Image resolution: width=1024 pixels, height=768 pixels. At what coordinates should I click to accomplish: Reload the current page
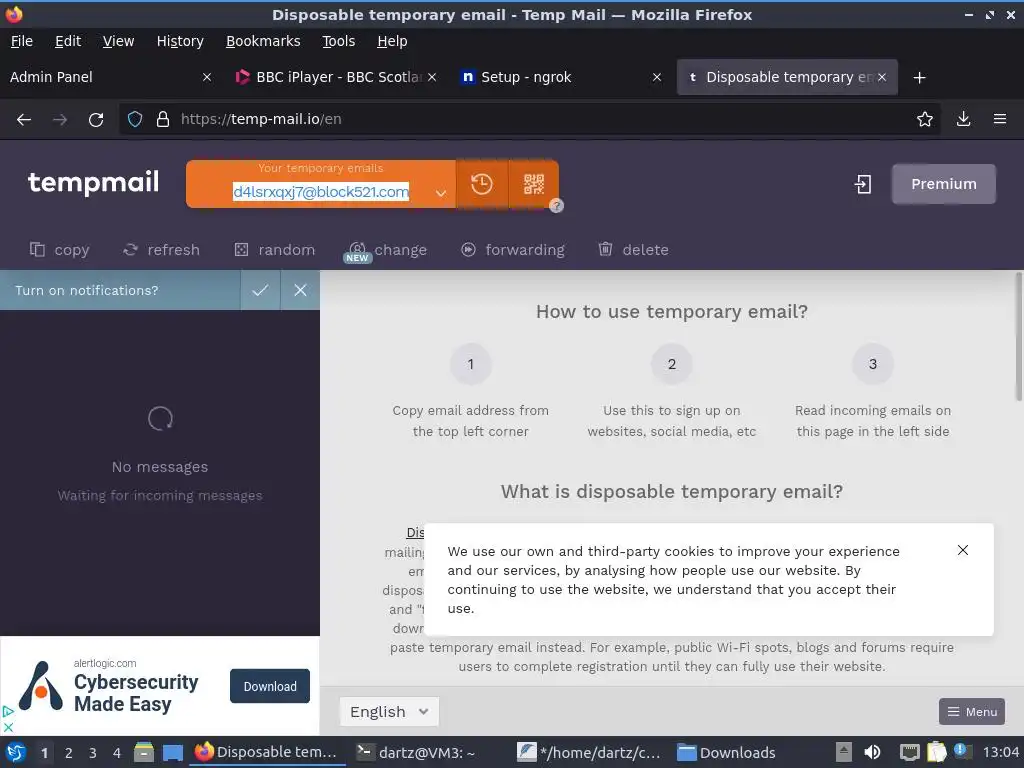(x=96, y=120)
